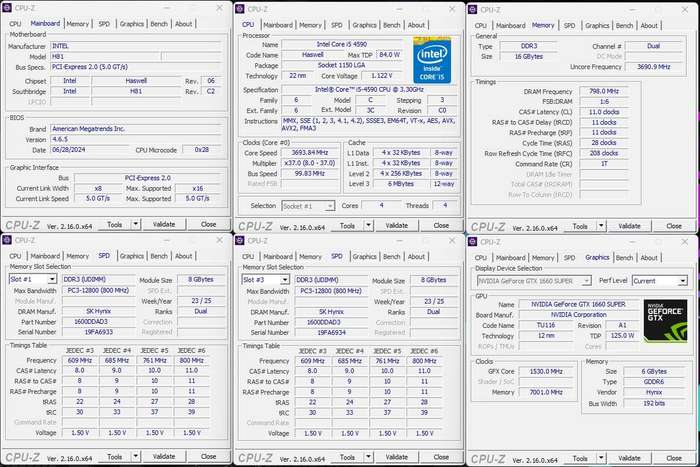The height and width of the screenshot is (467, 700).
Task: Click Validate in Memory window
Action: point(630,226)
